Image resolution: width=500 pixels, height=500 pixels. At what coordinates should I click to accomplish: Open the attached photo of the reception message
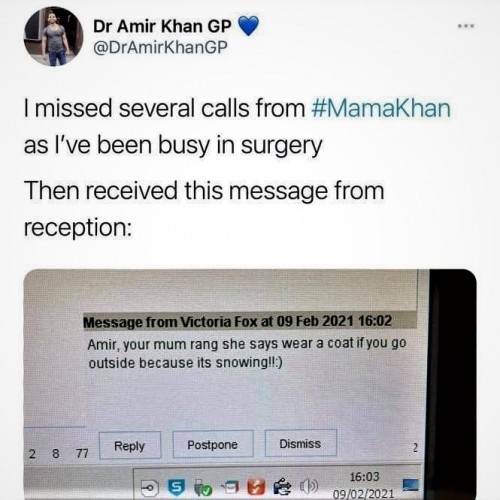tap(250, 384)
